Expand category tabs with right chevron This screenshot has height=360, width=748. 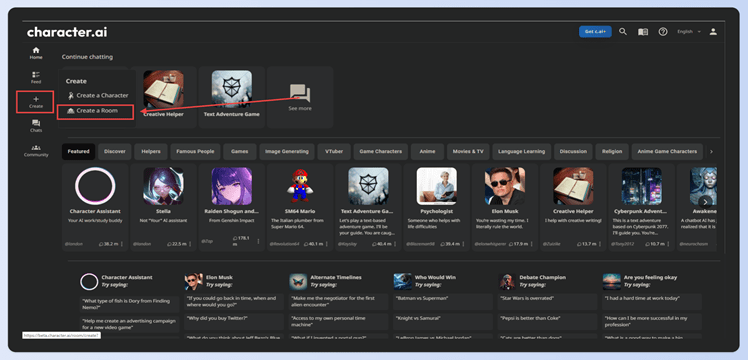pos(711,152)
